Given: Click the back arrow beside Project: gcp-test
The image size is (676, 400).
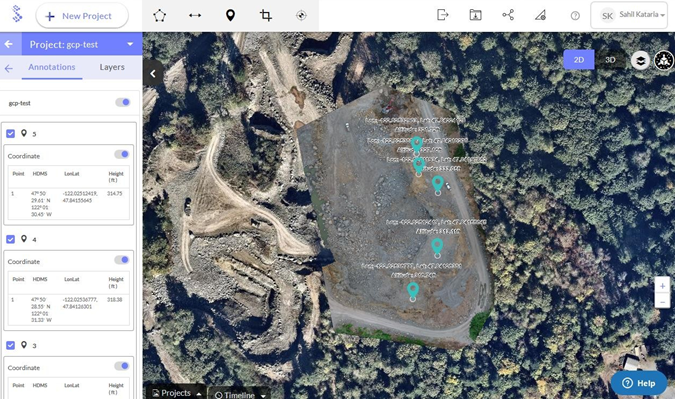Looking at the screenshot, I should pos(9,44).
